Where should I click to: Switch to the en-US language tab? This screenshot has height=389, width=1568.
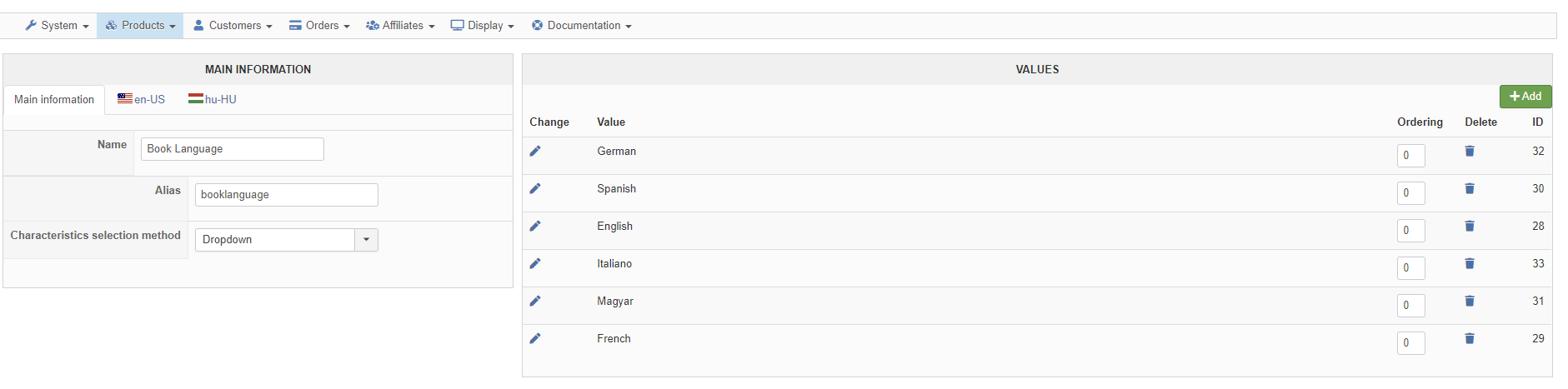(141, 99)
